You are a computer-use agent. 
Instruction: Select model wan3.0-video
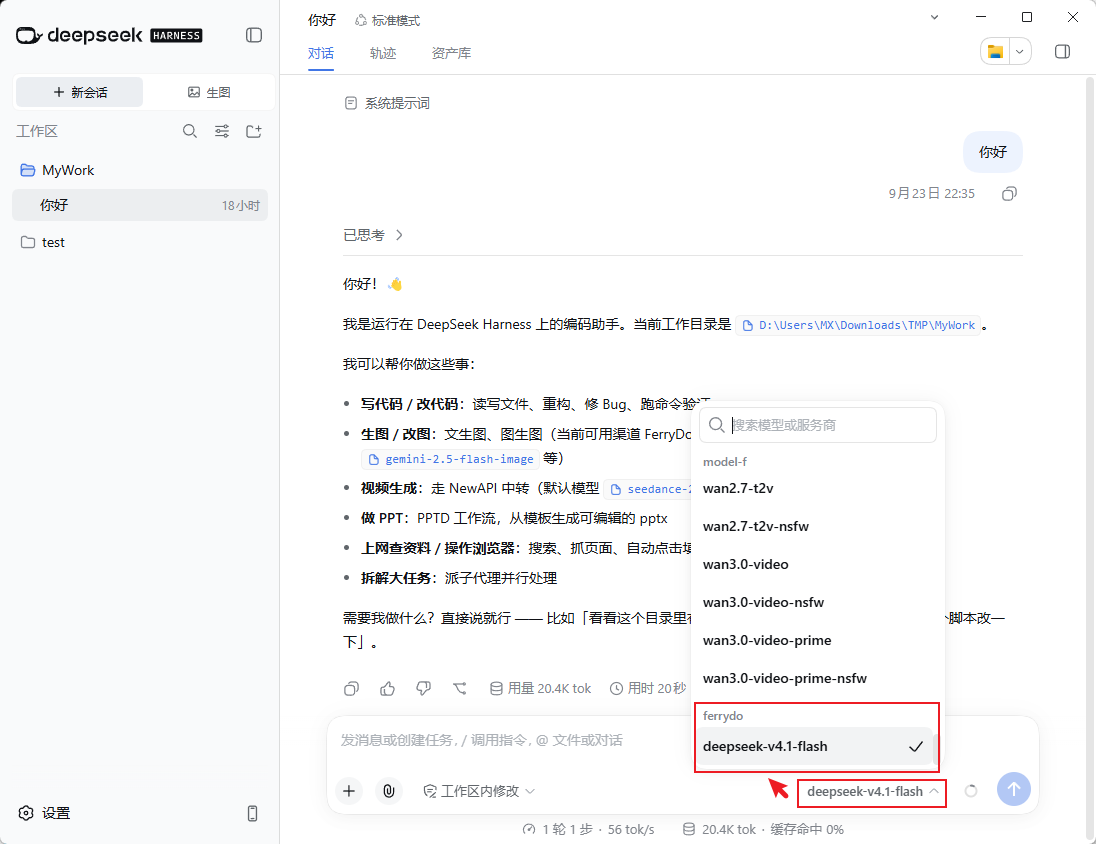tap(818, 564)
